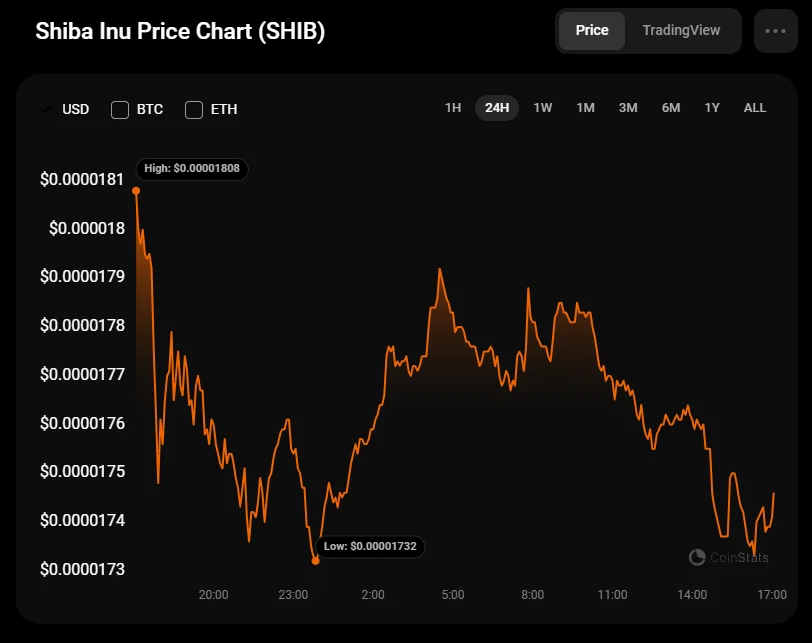Click the Low: $0.00001732 label

tap(371, 546)
